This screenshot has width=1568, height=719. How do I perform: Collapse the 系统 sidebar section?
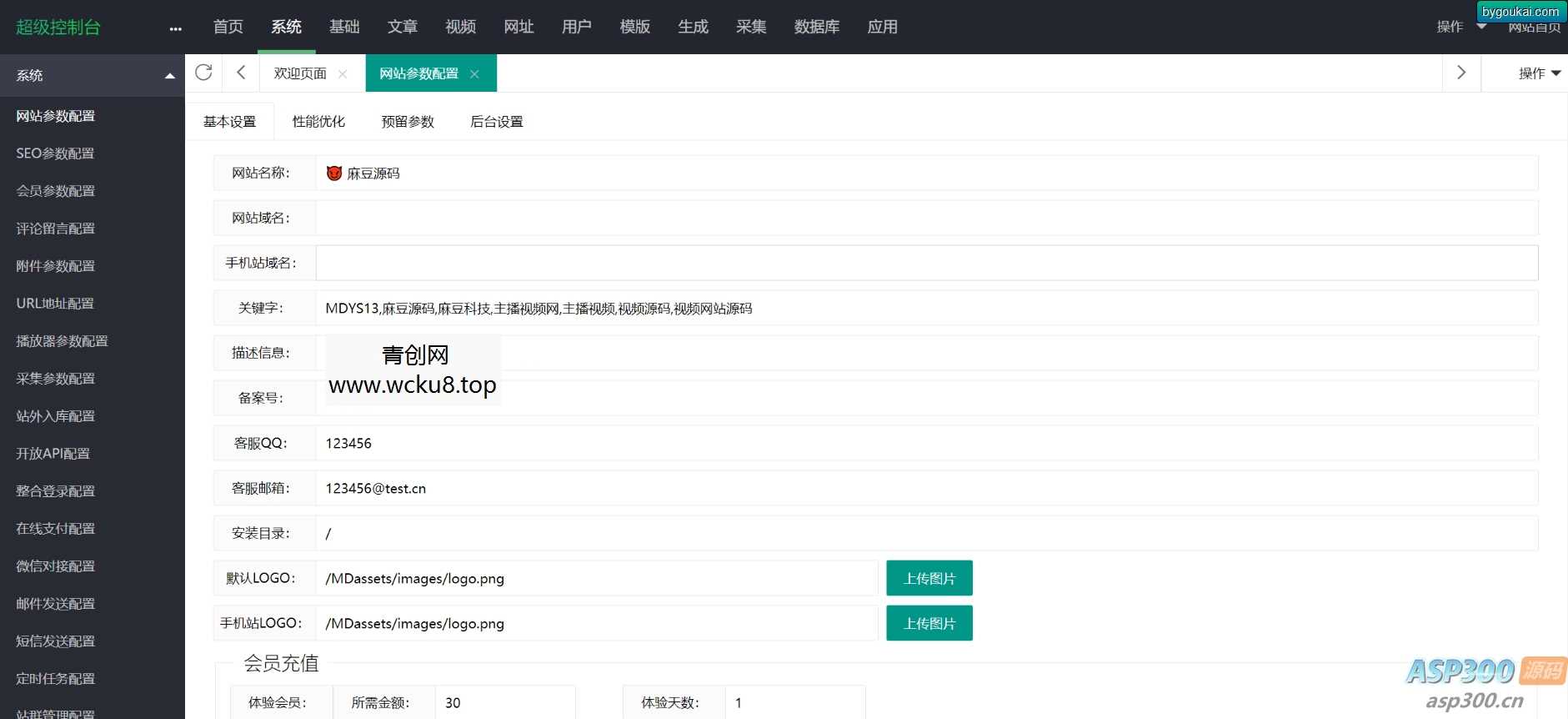coord(170,76)
